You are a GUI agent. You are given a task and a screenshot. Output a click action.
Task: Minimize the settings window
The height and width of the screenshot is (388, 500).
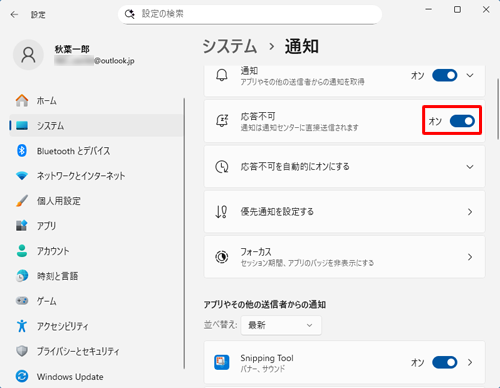tap(429, 10)
